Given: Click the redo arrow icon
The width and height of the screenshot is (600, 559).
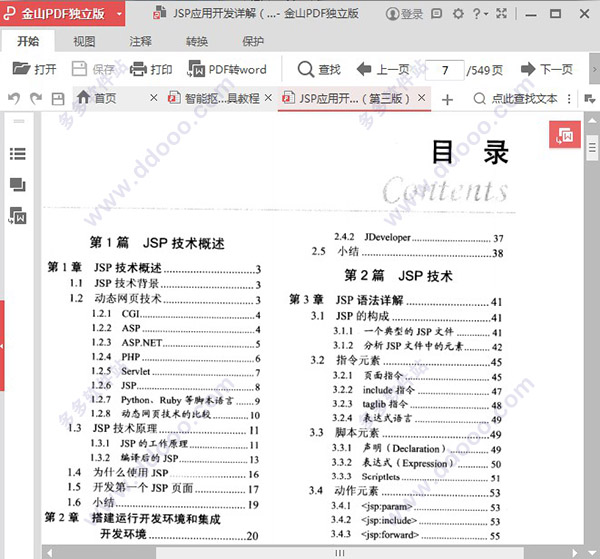Looking at the screenshot, I should click(x=36, y=99).
